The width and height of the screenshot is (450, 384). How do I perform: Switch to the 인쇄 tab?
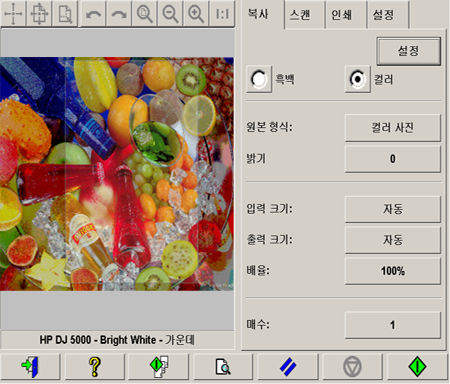coord(345,15)
